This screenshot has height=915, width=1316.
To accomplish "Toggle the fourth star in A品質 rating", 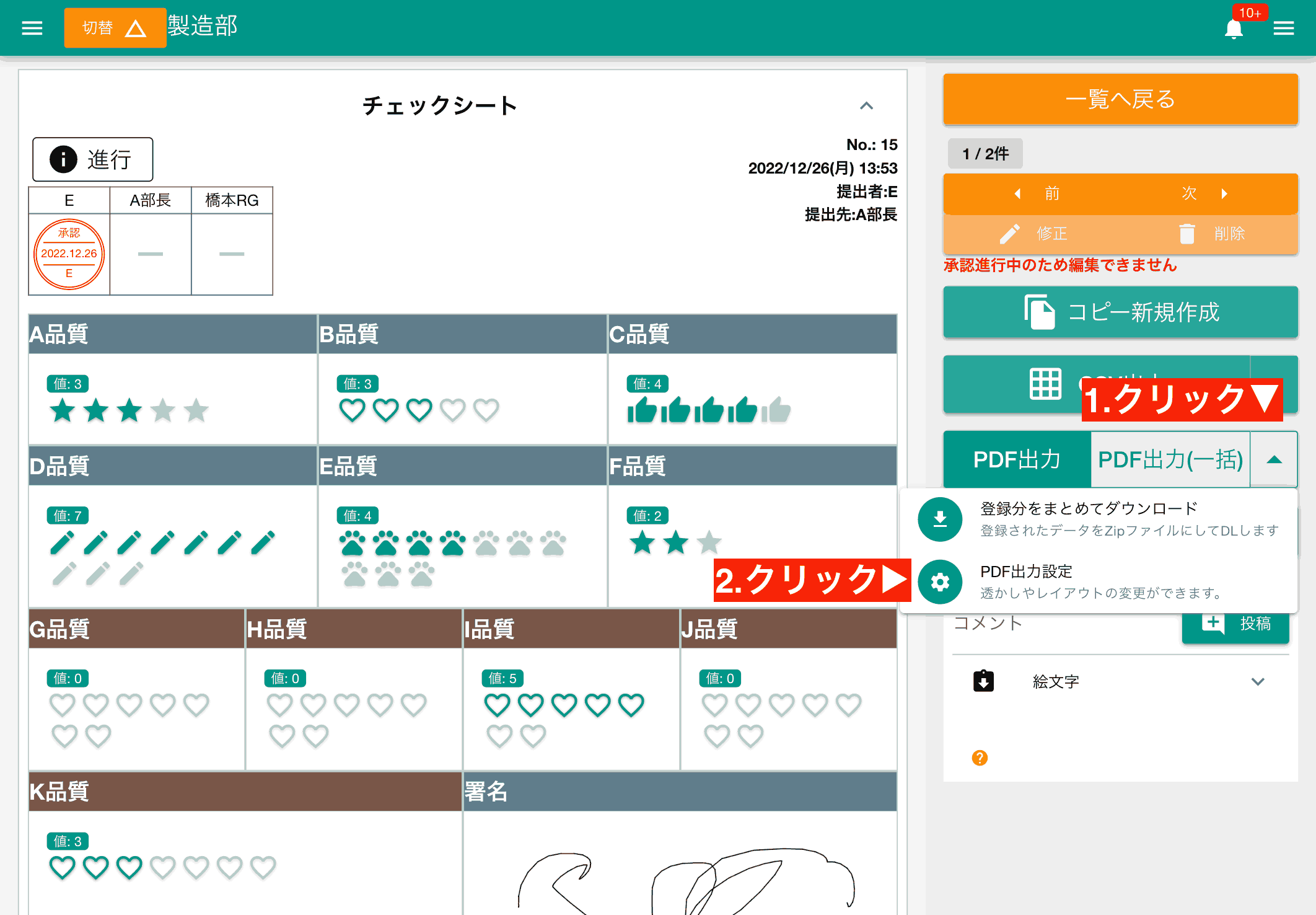I will (163, 410).
